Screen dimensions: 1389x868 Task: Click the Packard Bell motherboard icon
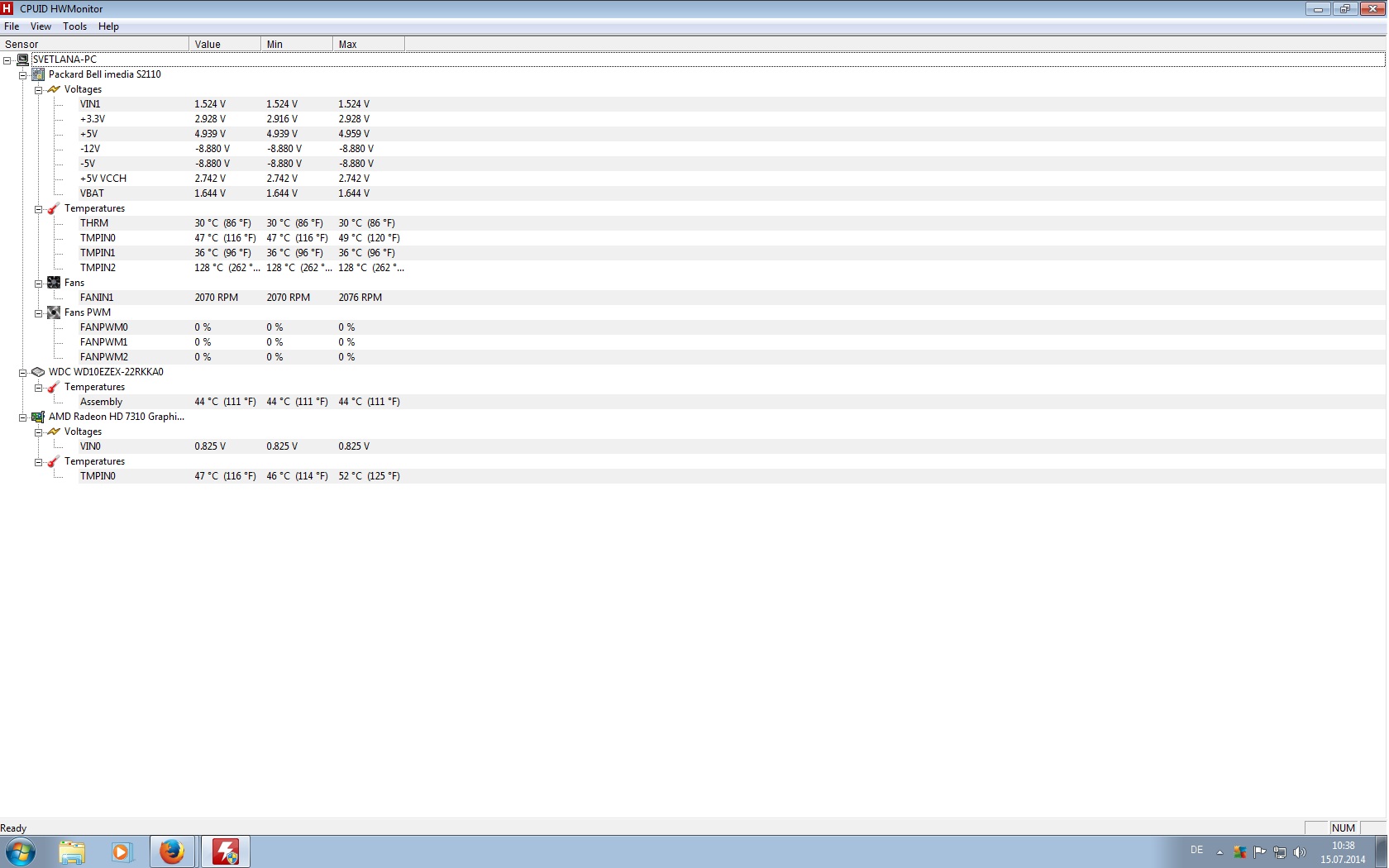[38, 74]
